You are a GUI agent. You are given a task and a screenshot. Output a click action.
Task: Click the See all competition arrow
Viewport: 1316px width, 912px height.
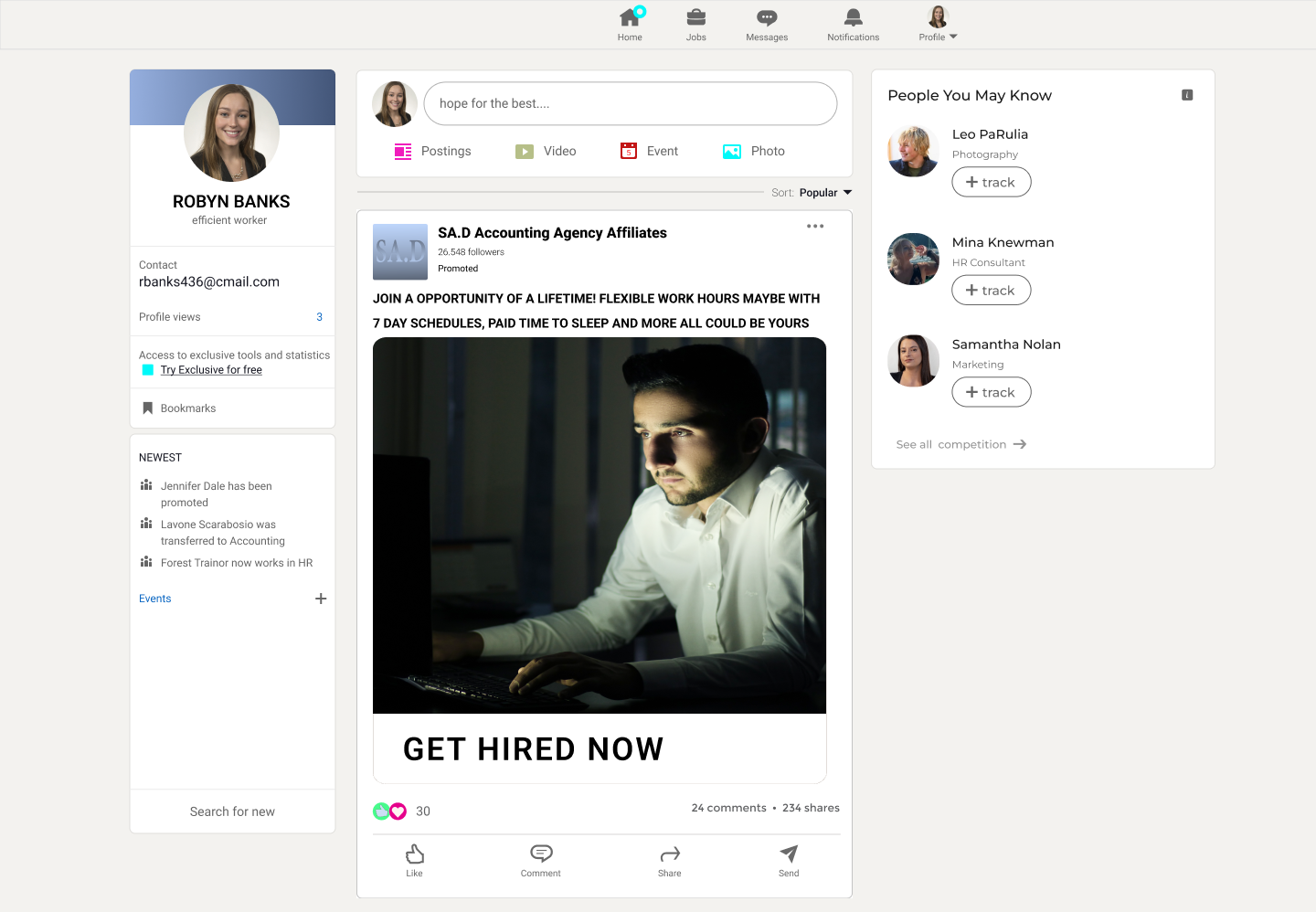click(1020, 444)
